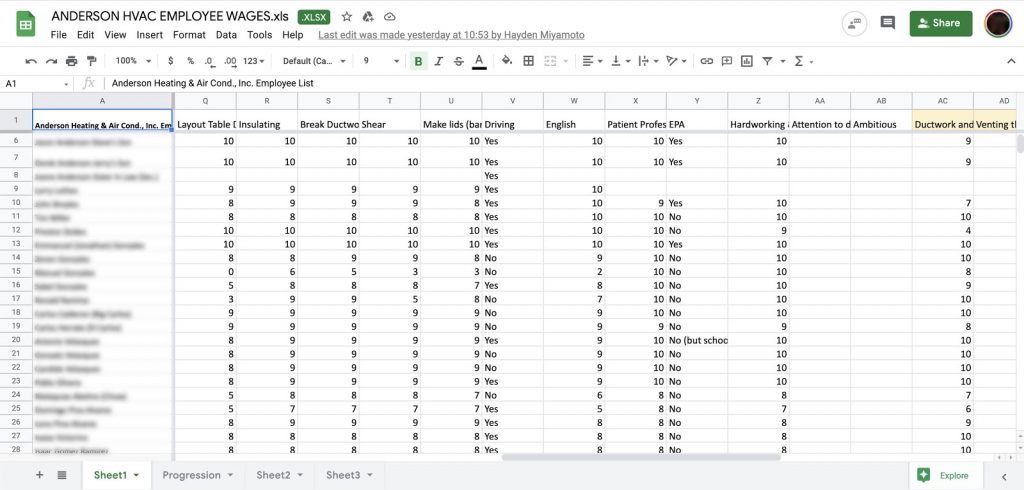1024x490 pixels.
Task: Open the Format menu
Action: click(189, 35)
